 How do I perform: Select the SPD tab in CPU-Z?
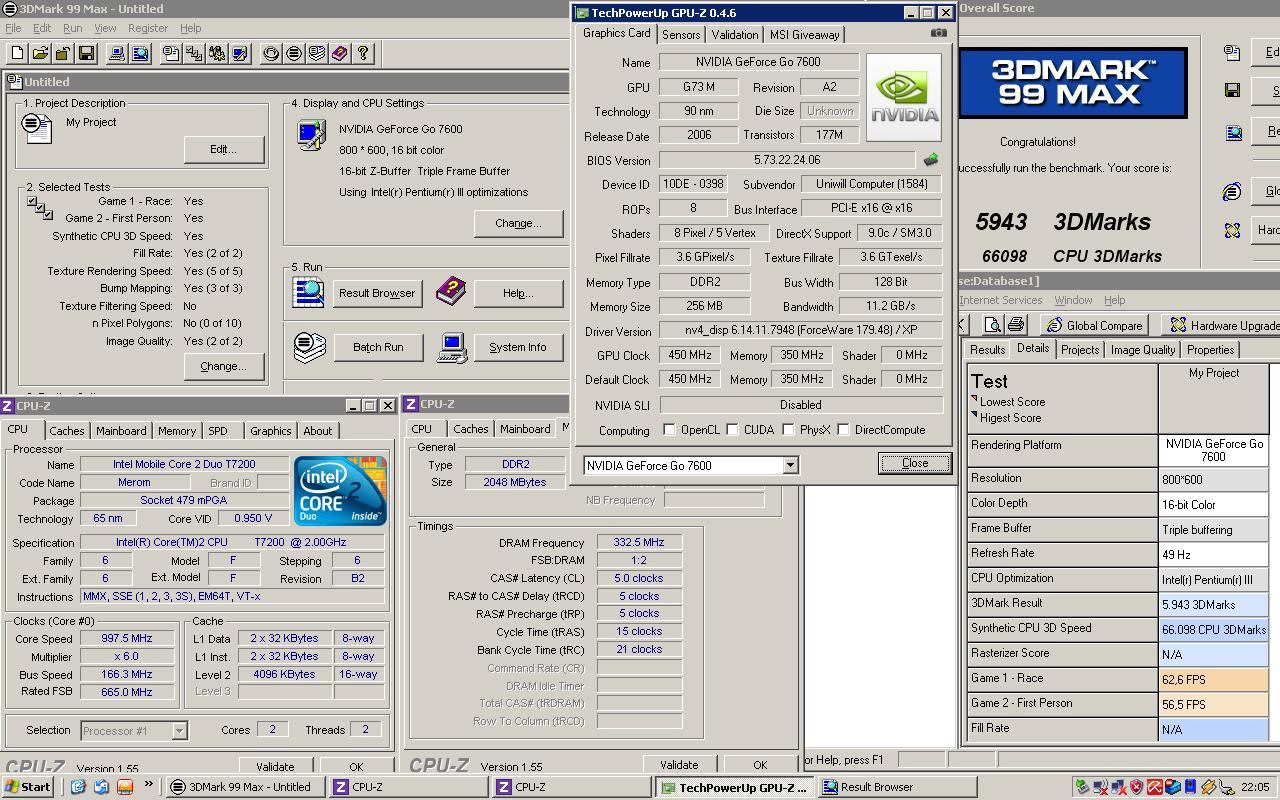click(x=217, y=431)
